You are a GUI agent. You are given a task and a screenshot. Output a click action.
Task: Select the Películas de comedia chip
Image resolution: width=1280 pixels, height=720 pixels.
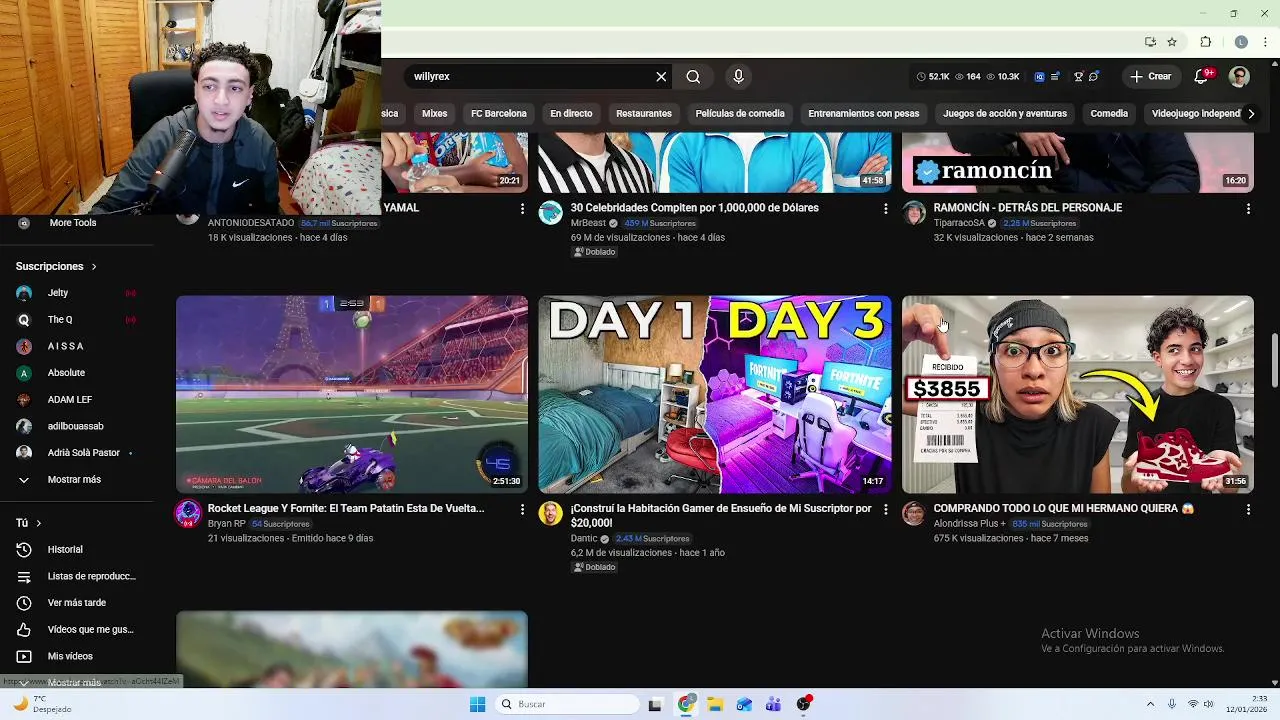click(x=740, y=114)
